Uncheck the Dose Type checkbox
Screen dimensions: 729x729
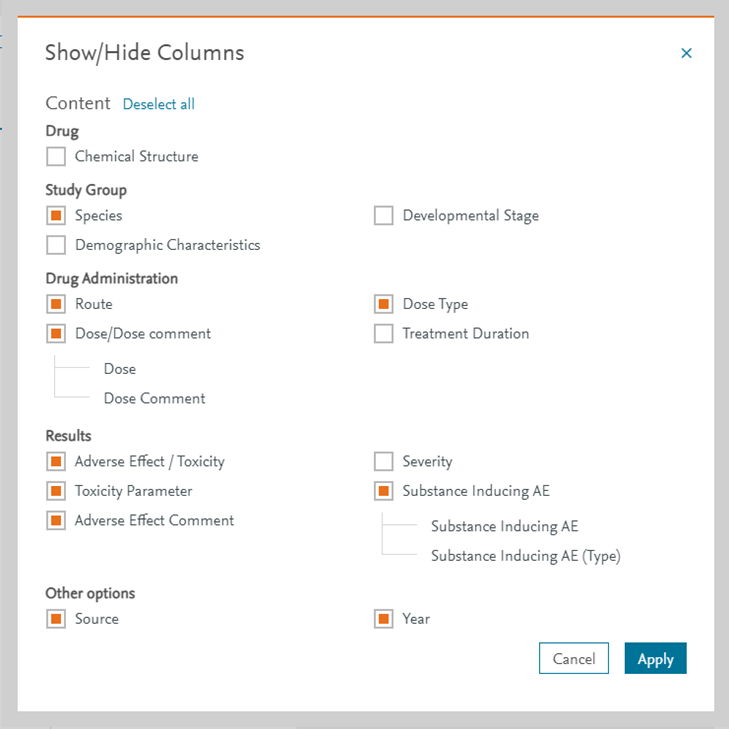(384, 304)
